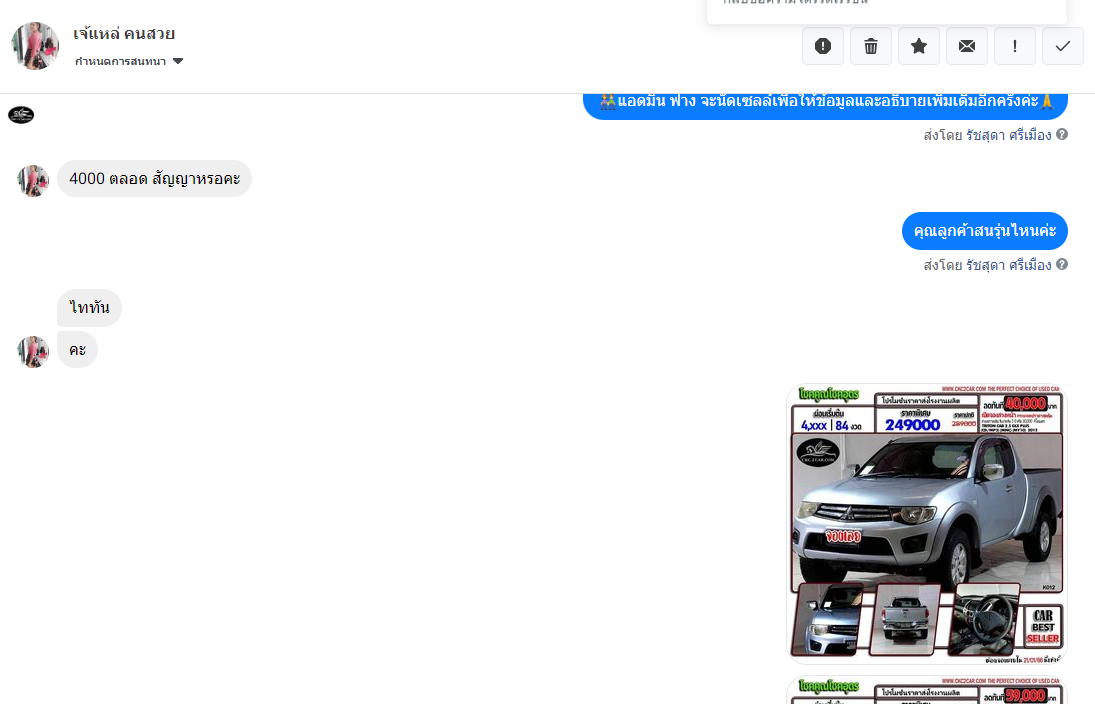Click help icon beside sender name under คุณลูกค้าสนรุ่นไหนค่ะ
The width and height of the screenshot is (1095, 715).
click(x=1061, y=264)
